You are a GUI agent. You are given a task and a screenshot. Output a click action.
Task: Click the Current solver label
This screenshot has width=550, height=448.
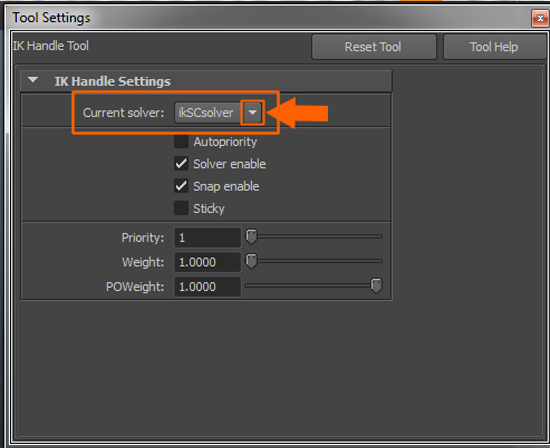[123, 113]
